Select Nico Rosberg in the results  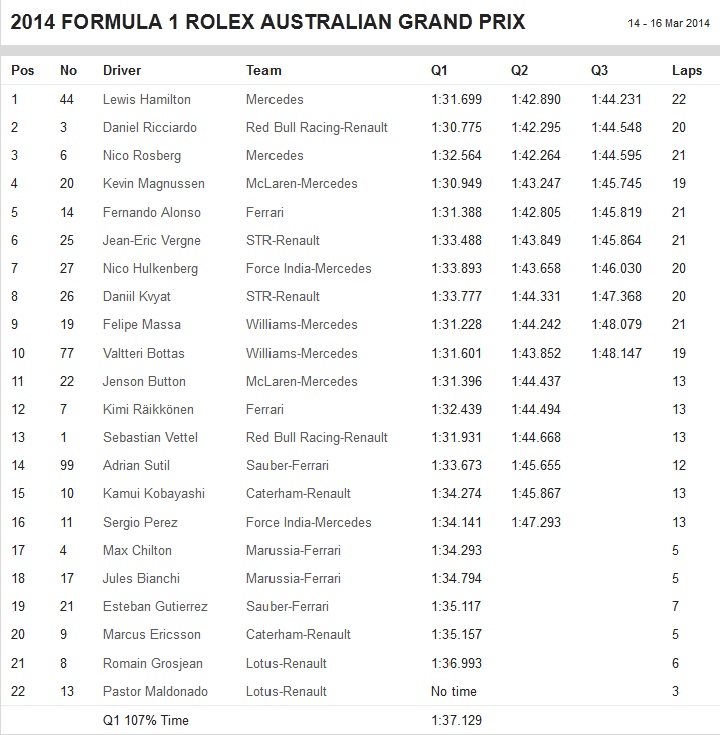point(140,156)
